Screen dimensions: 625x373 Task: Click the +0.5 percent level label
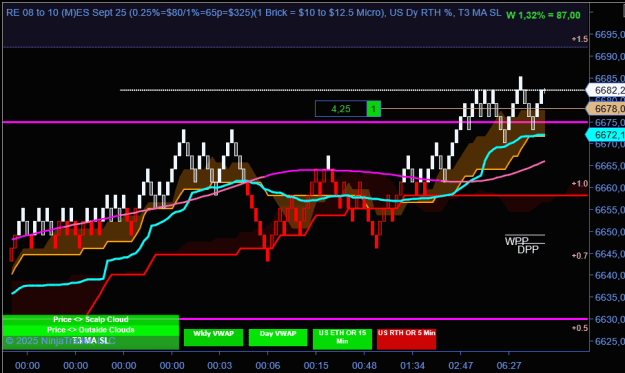(x=580, y=328)
